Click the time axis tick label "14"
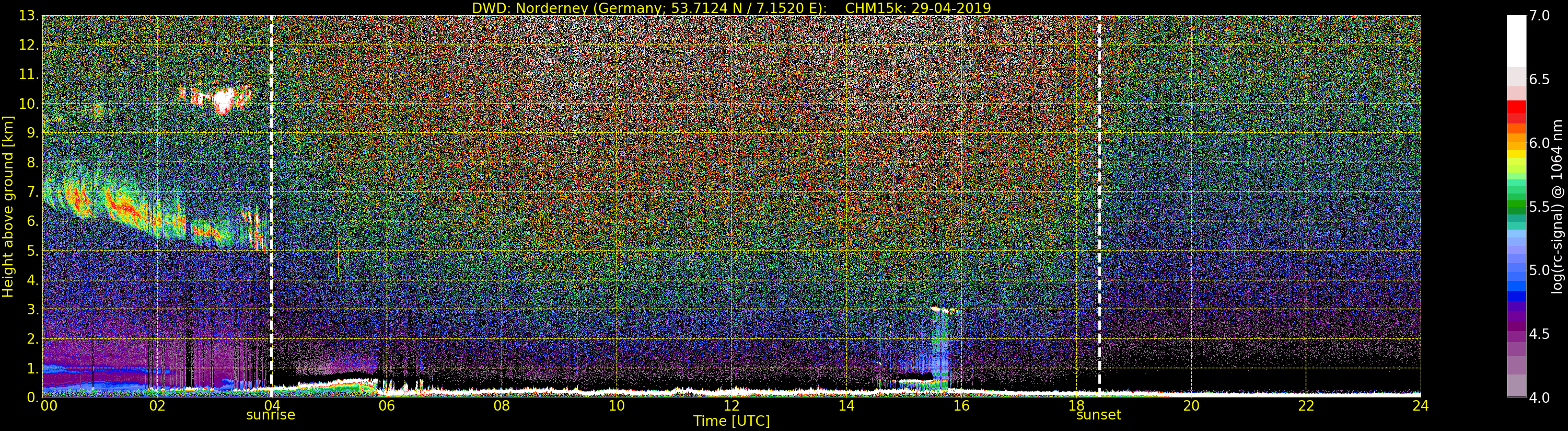Image resolution: width=1568 pixels, height=431 pixels. [x=846, y=406]
